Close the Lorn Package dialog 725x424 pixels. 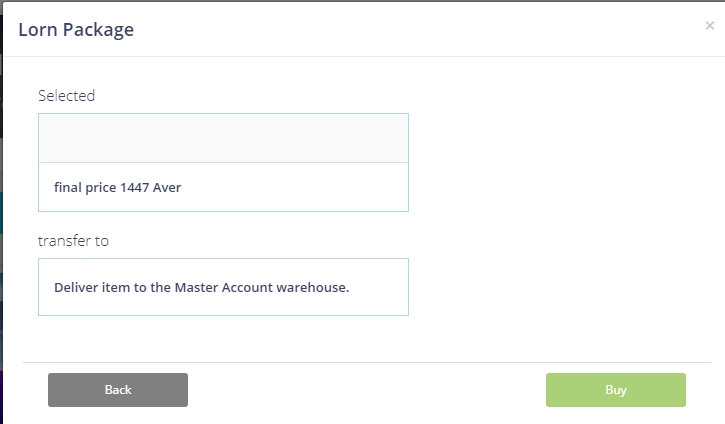click(709, 26)
